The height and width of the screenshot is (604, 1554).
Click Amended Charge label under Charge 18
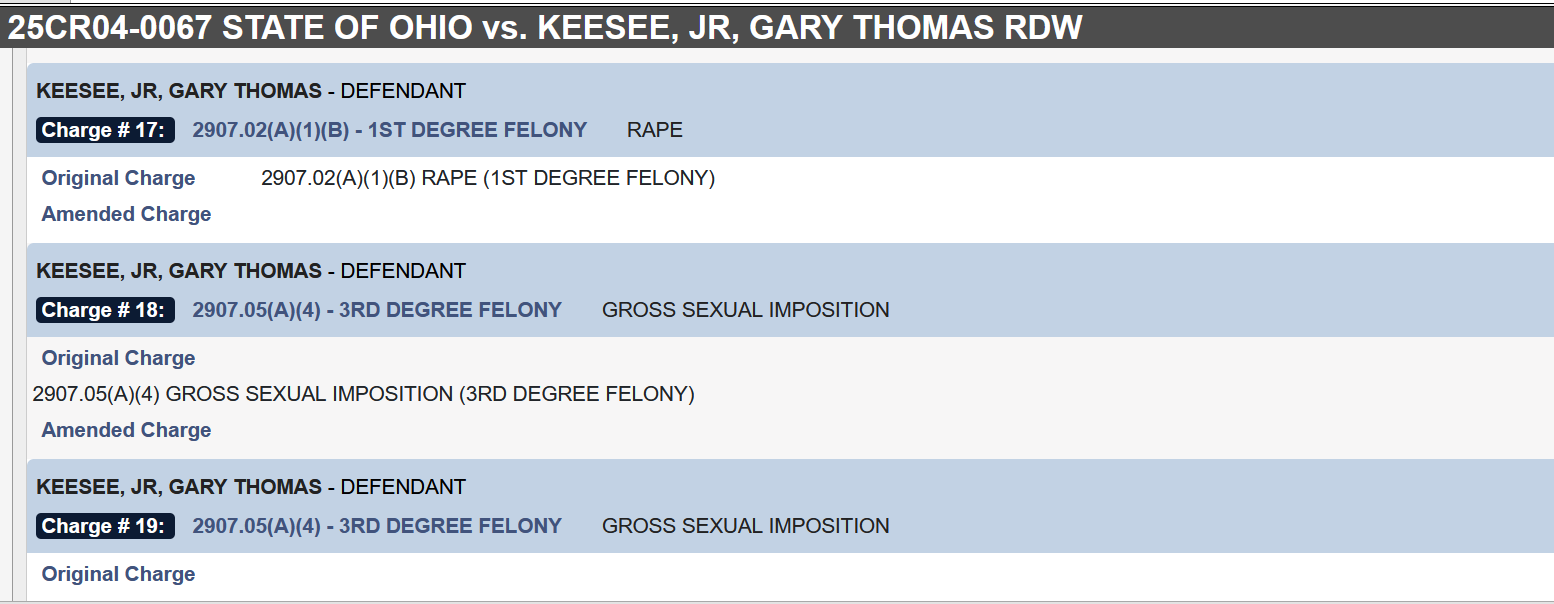pyautogui.click(x=126, y=430)
